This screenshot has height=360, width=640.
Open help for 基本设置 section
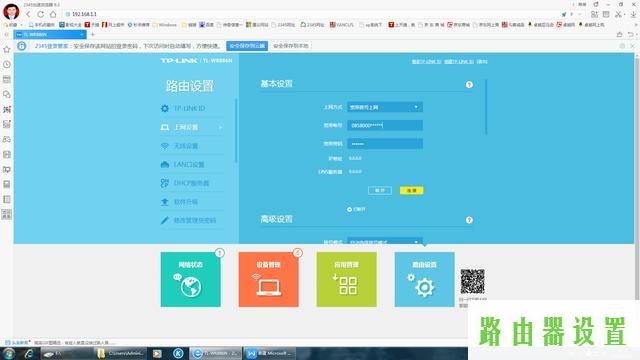[x=469, y=84]
